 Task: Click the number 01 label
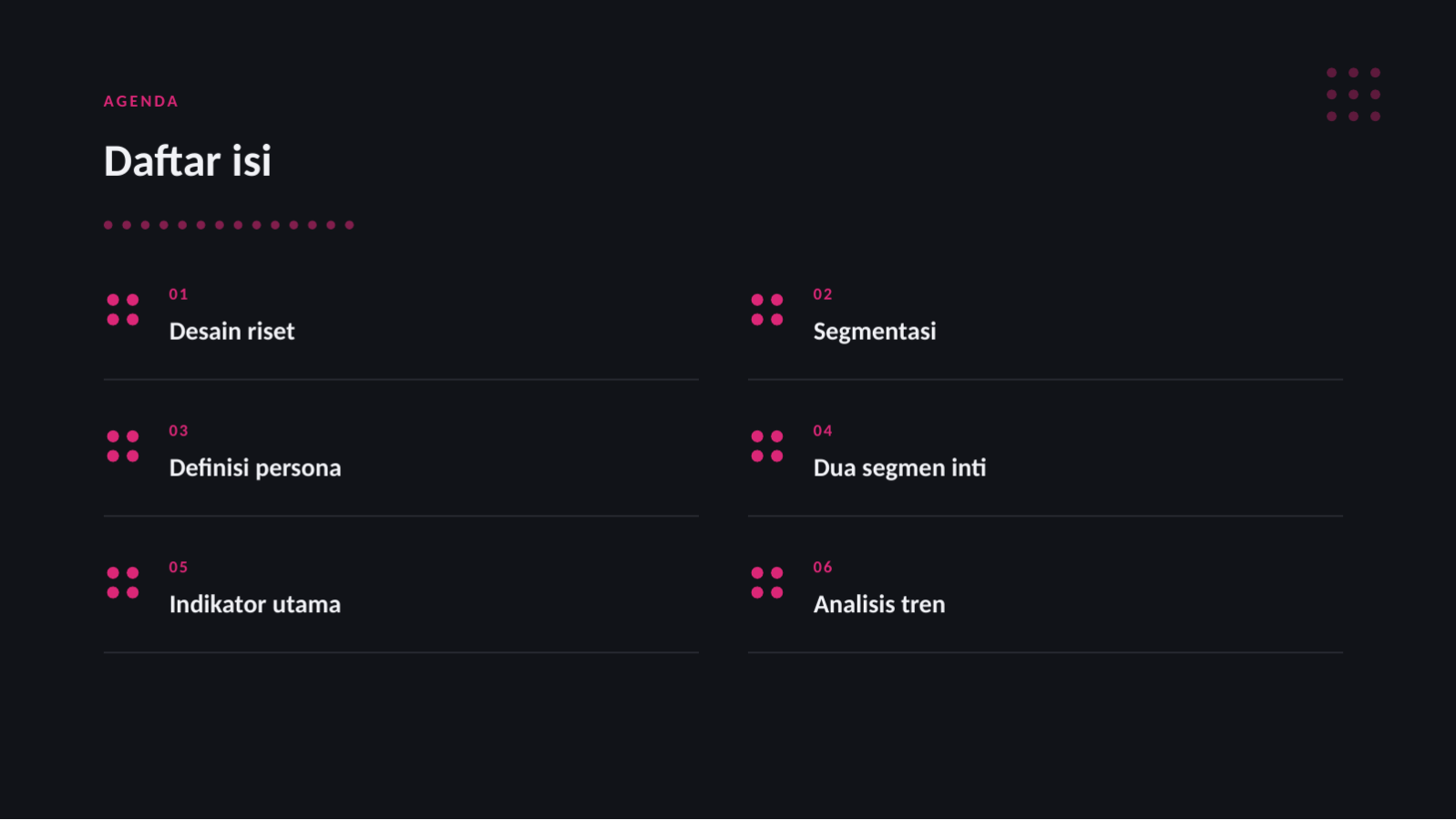pyautogui.click(x=179, y=294)
